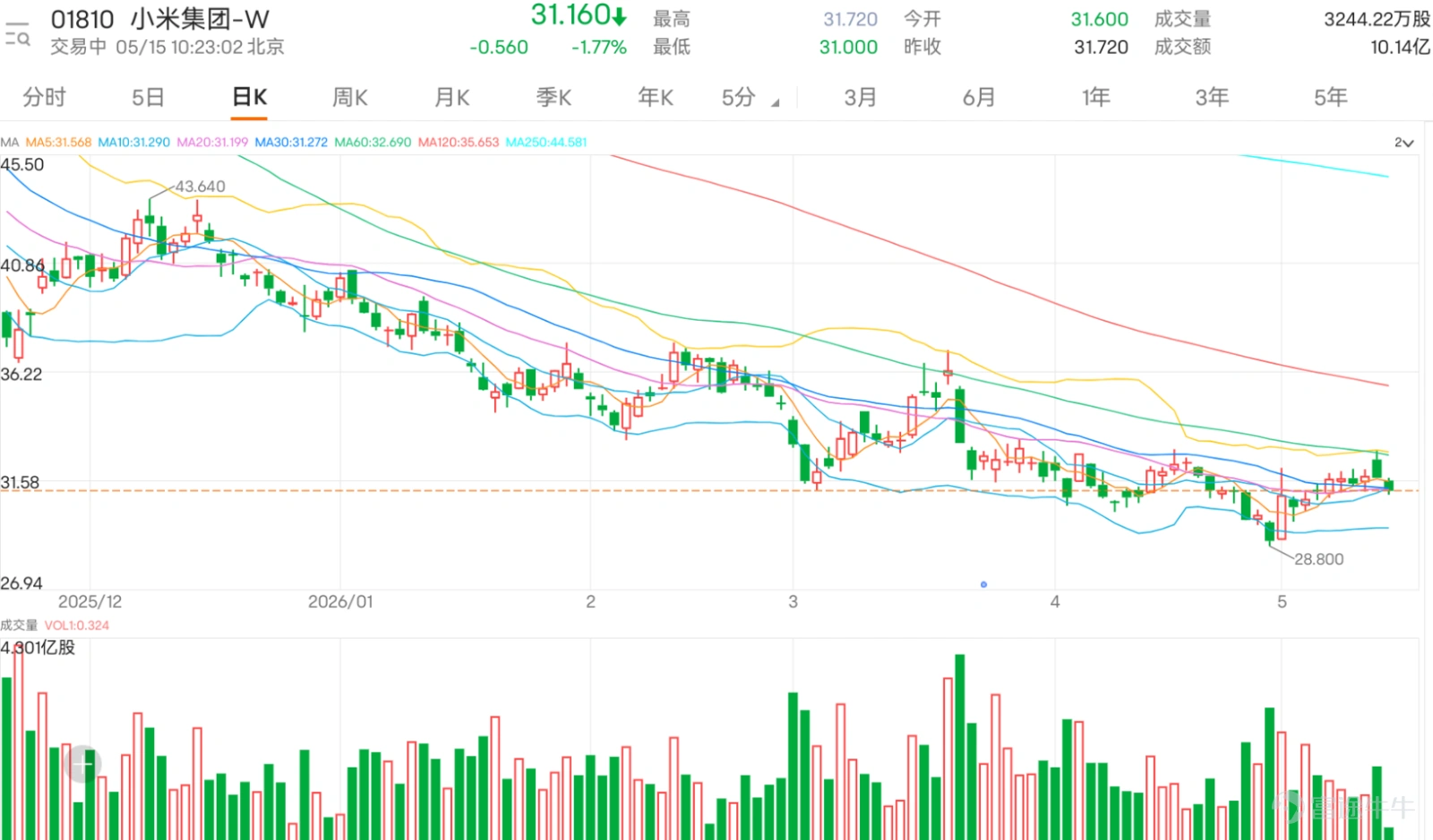This screenshot has height=840, width=1433.
Task: Click the MA250:44.581 indicator label
Action: 546,142
